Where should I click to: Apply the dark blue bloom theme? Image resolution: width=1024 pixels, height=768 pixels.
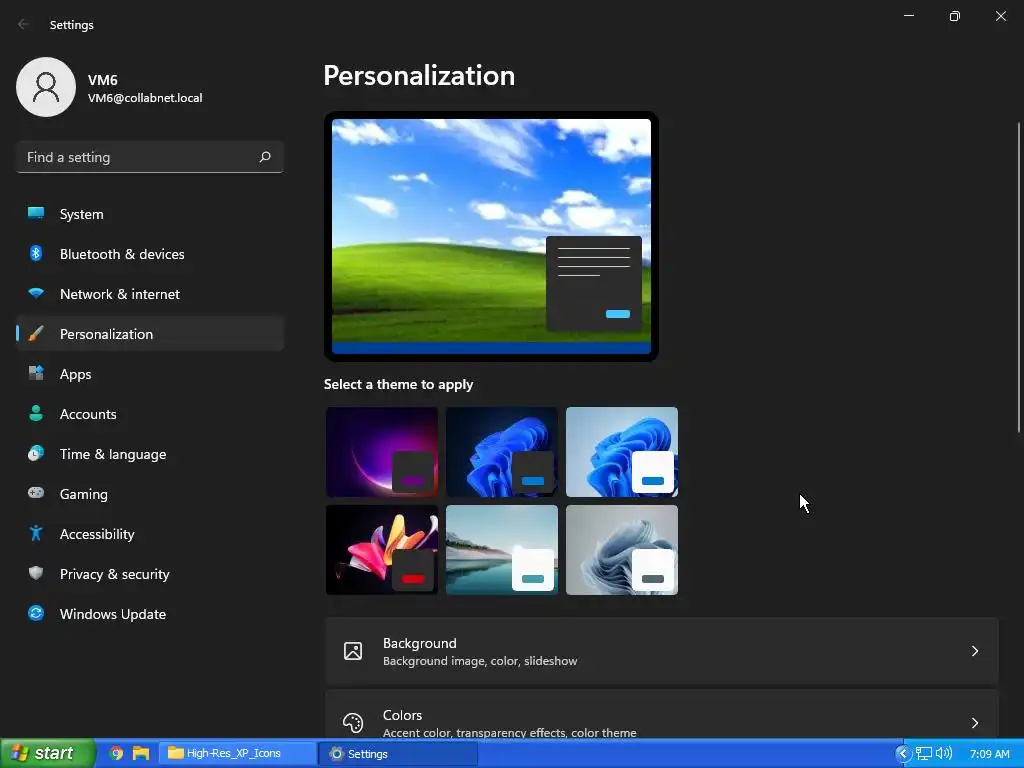click(x=502, y=452)
